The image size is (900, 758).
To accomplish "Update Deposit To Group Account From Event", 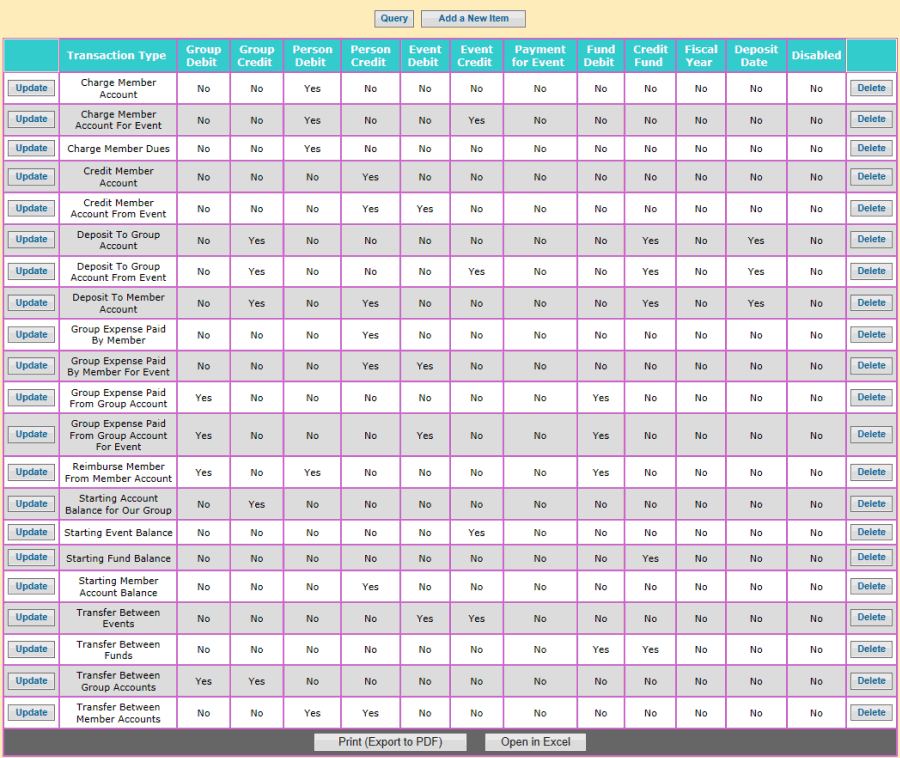I will (x=32, y=271).
